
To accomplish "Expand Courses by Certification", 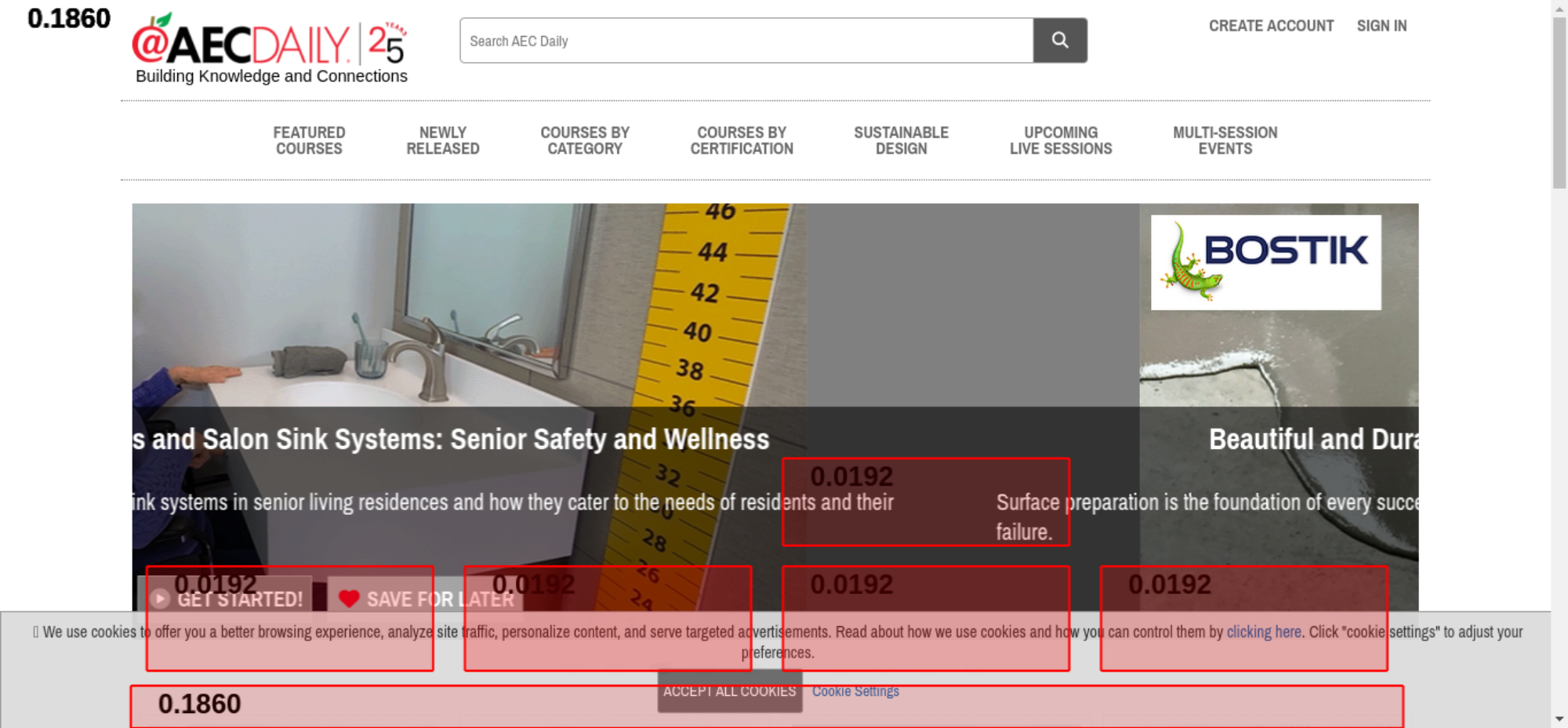I will (x=741, y=141).
